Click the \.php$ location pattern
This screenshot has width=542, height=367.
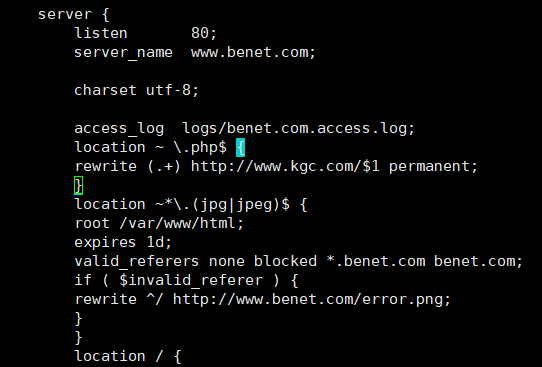[x=200, y=148]
